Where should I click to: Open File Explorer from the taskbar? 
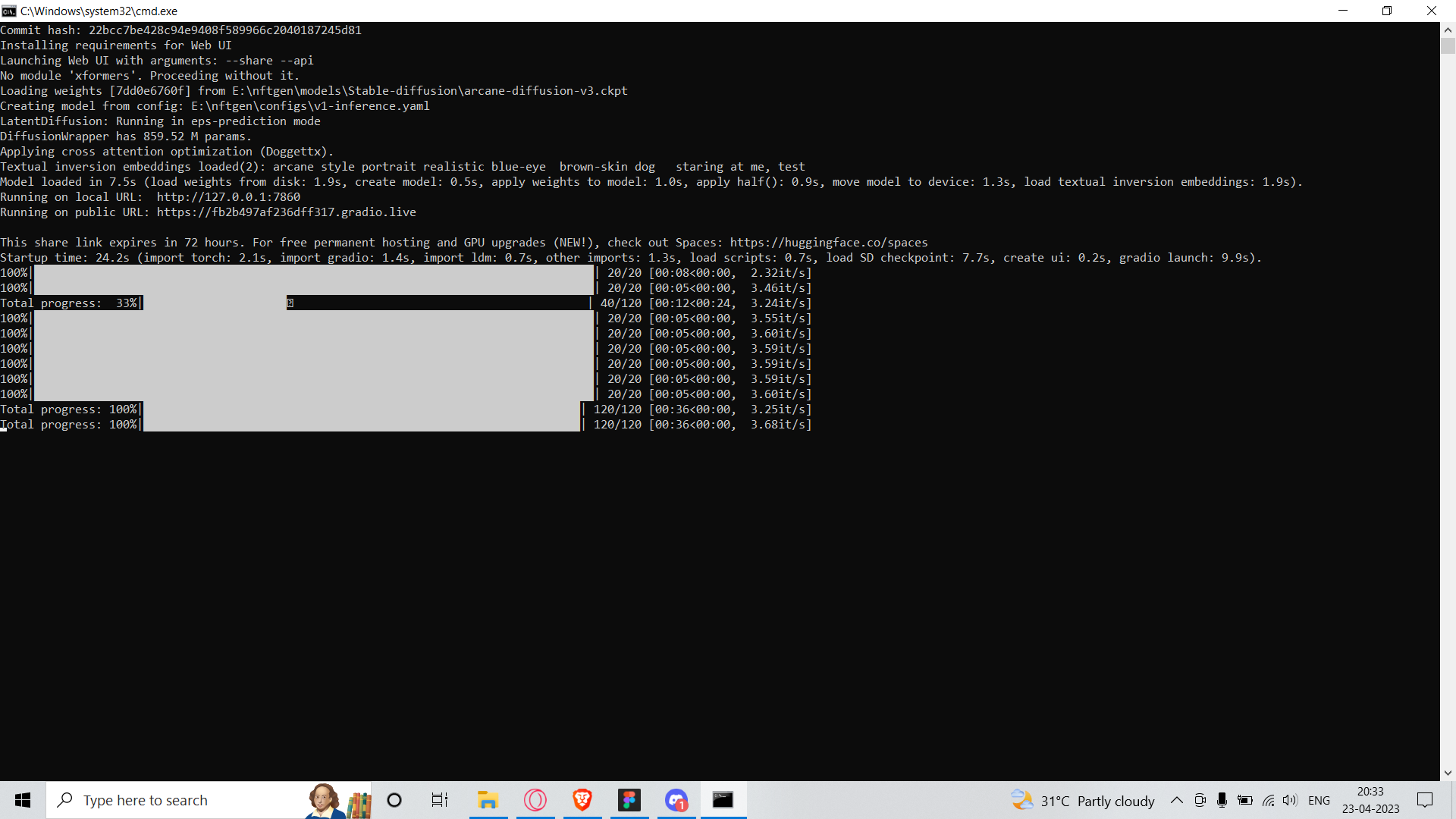[x=488, y=800]
